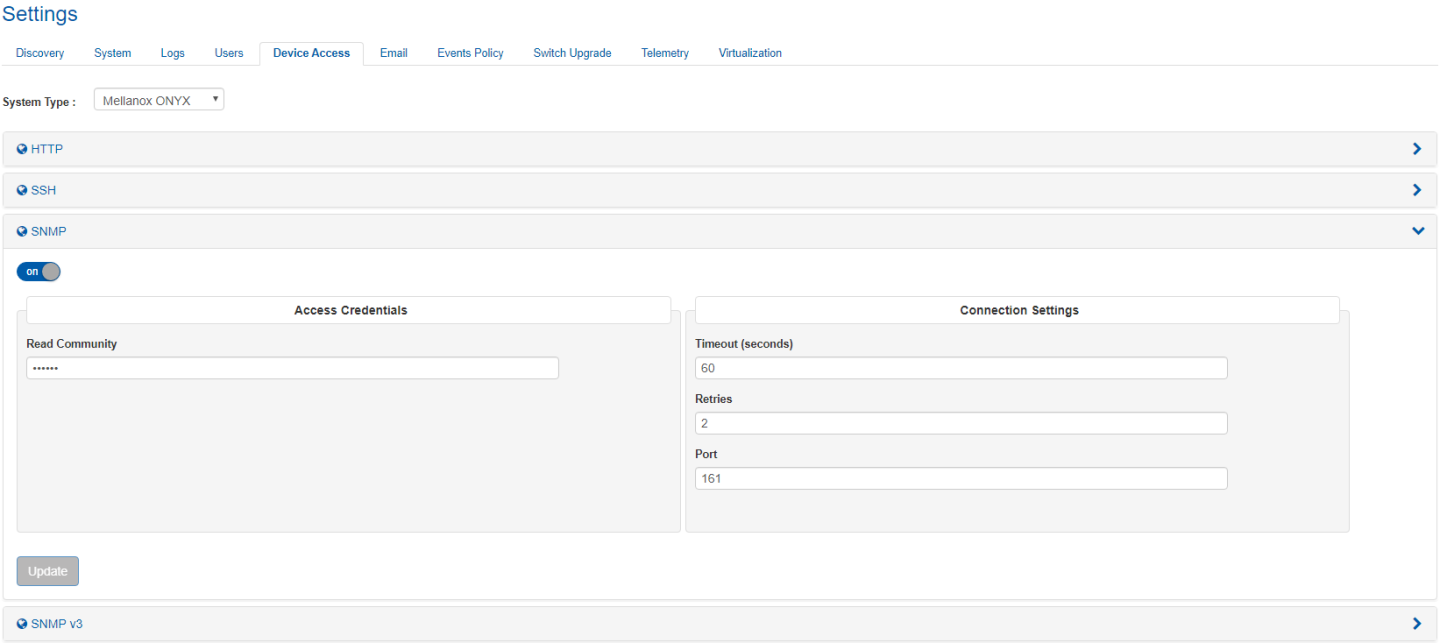Open the Virtualization tab

click(750, 53)
